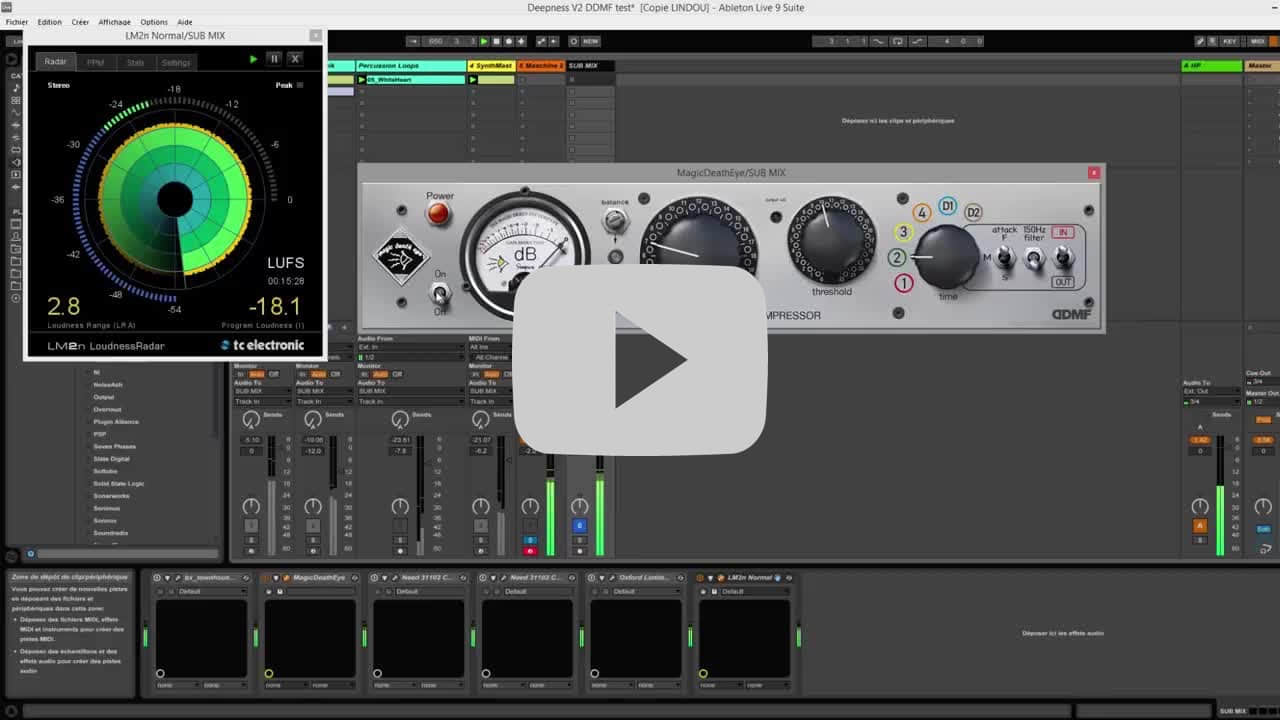Open the Options menu
Viewport: 1280px width, 720px height.
click(x=154, y=22)
